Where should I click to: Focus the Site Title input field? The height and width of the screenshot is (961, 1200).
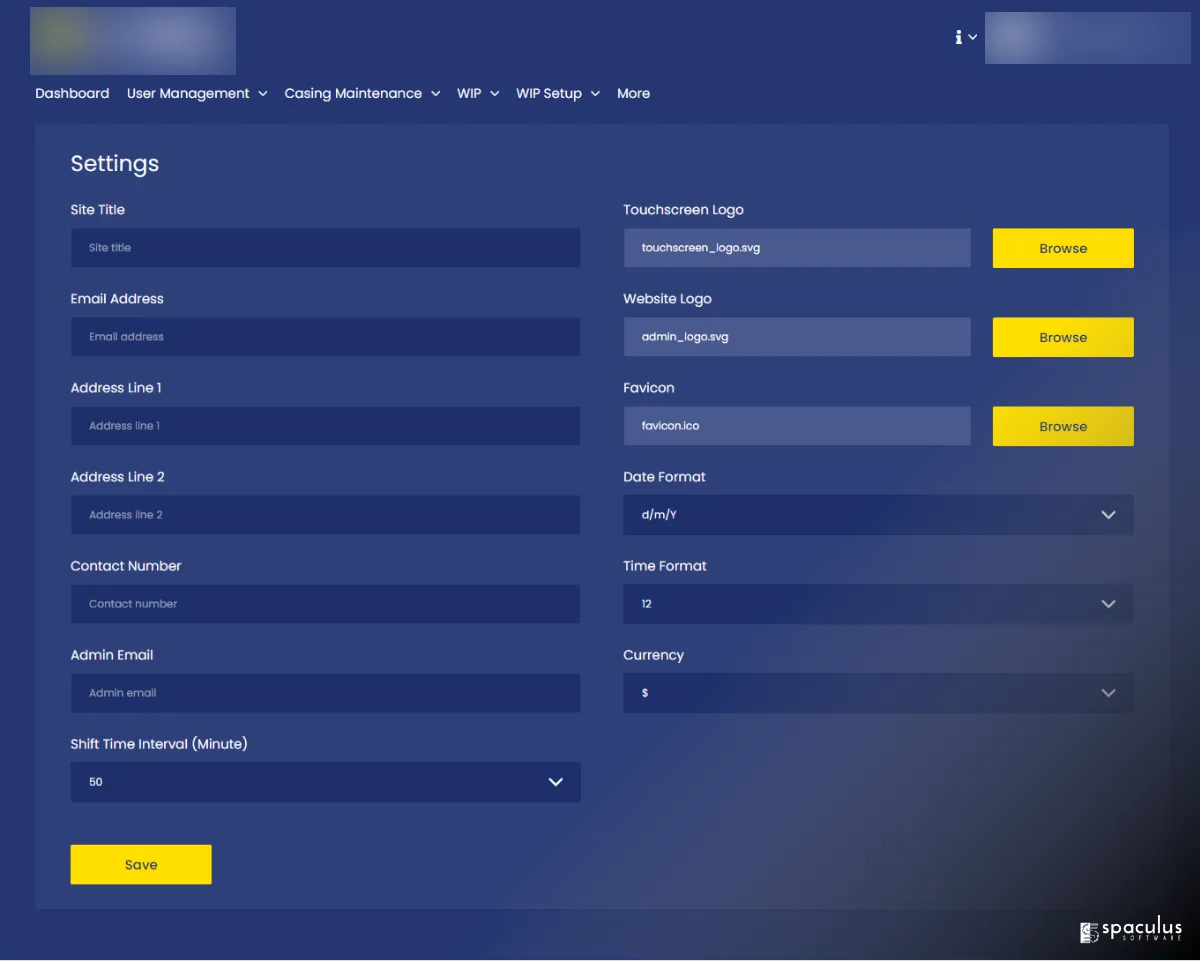tap(325, 248)
